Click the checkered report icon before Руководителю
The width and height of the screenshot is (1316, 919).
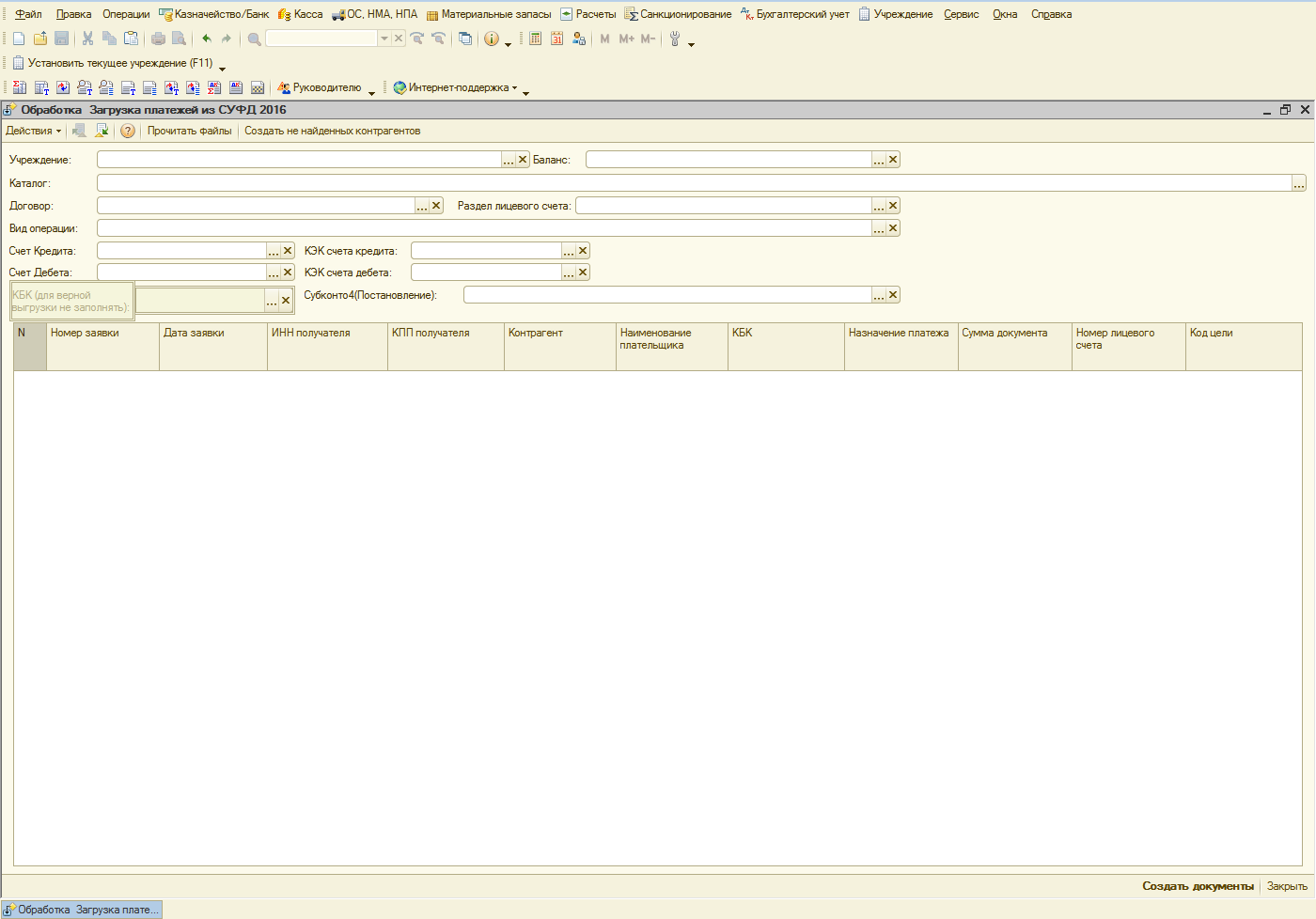click(258, 87)
